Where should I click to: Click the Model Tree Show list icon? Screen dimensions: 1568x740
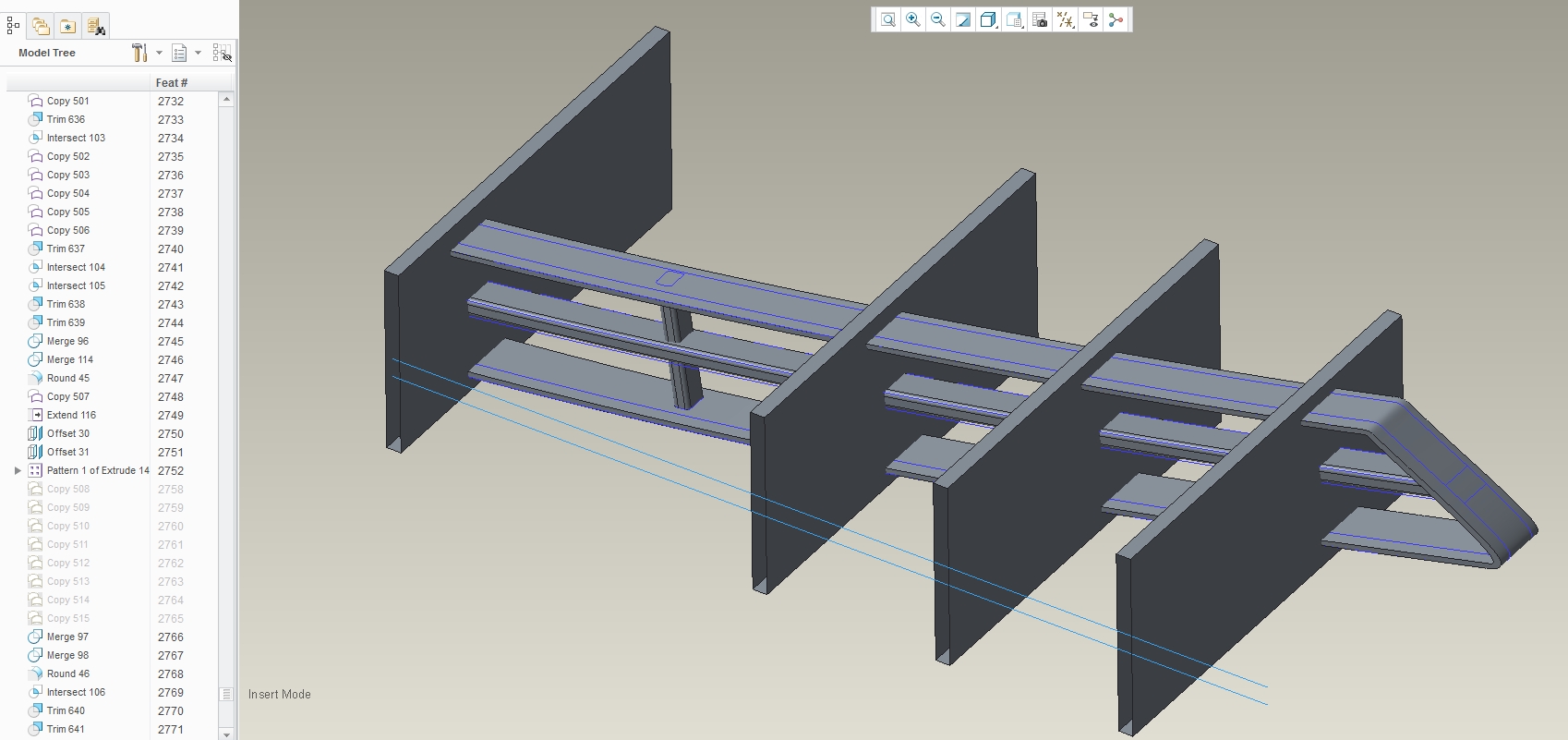point(179,53)
